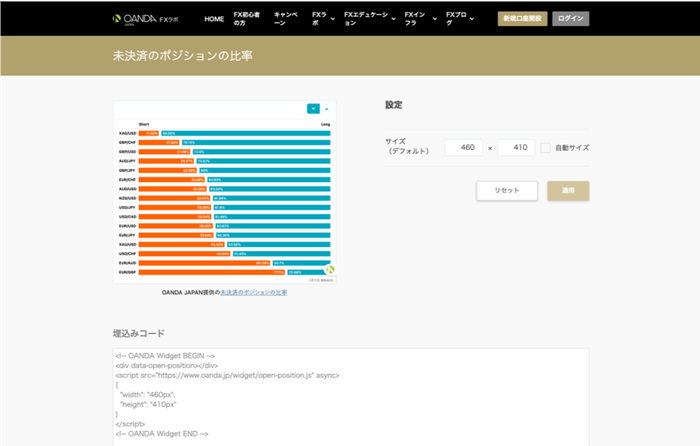Click the green OANDA badge on the chart
Image resolution: width=700 pixels, height=446 pixels.
pos(328,270)
